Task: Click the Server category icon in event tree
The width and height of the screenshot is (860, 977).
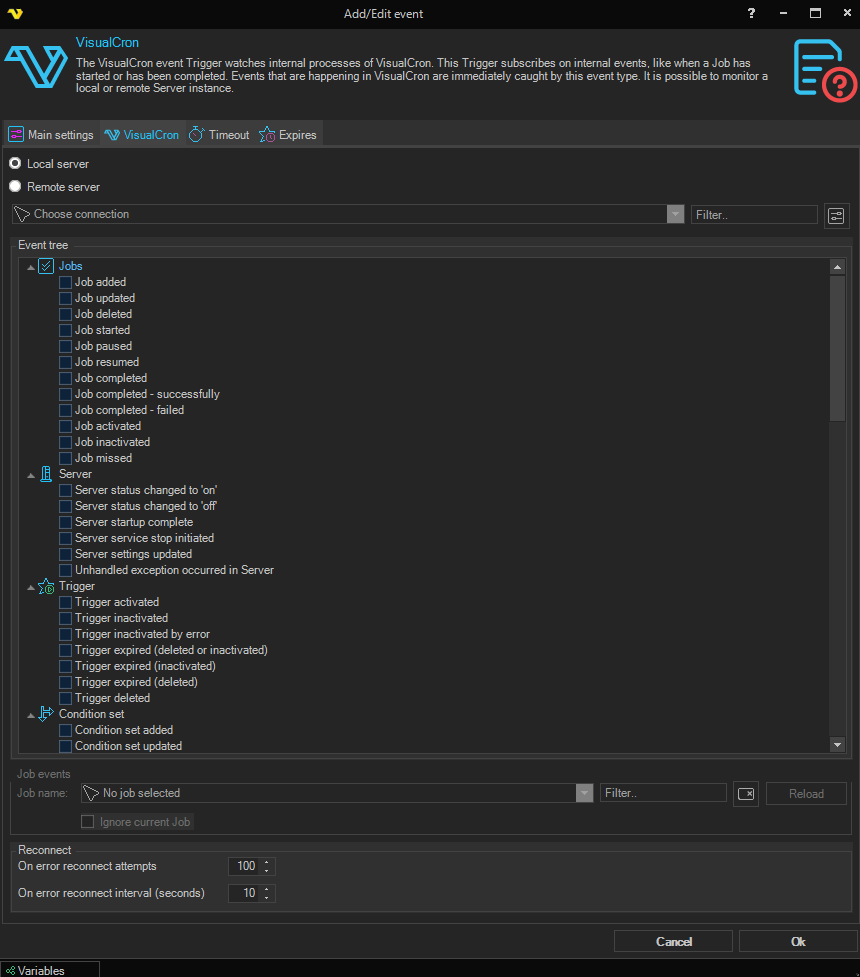Action: [x=46, y=474]
